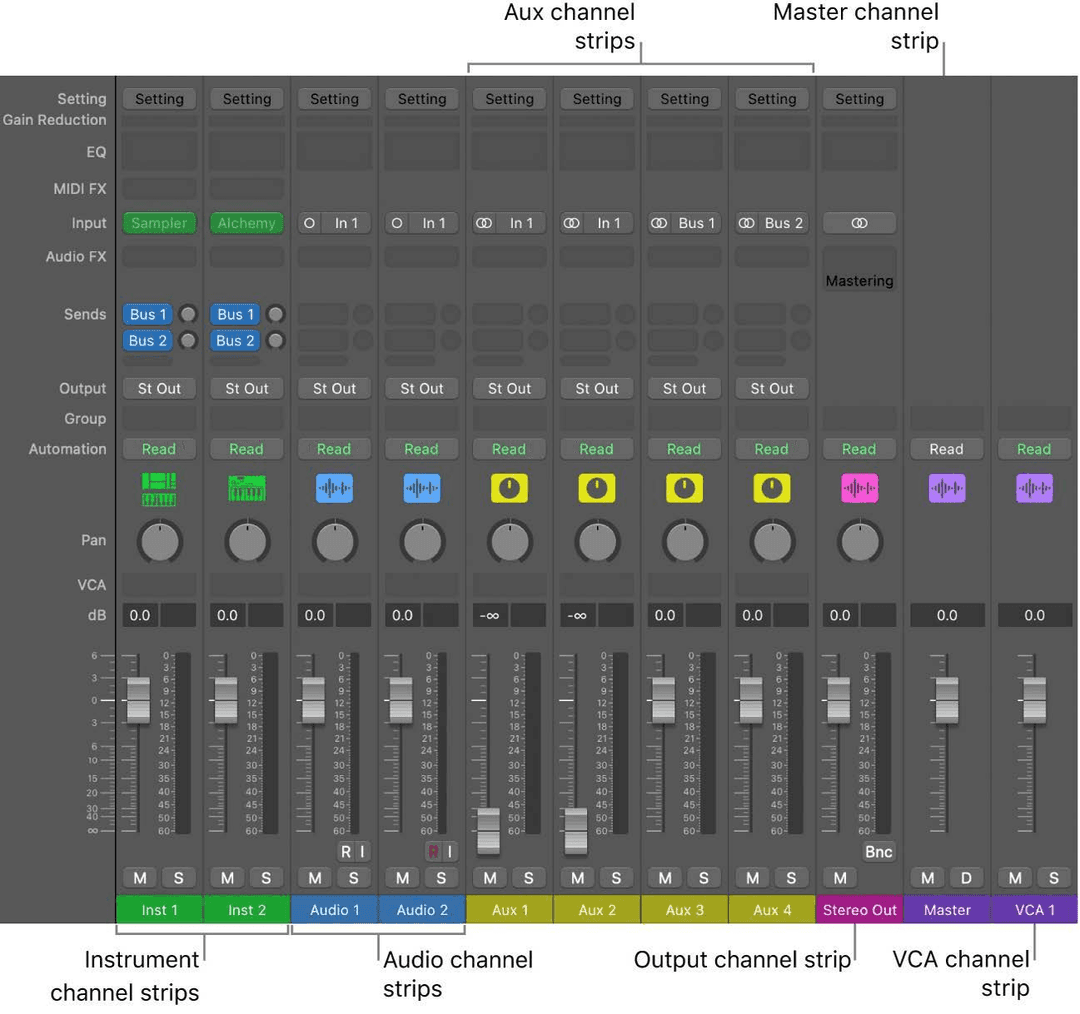Enable record on Audio 1 channel

pyautogui.click(x=345, y=851)
